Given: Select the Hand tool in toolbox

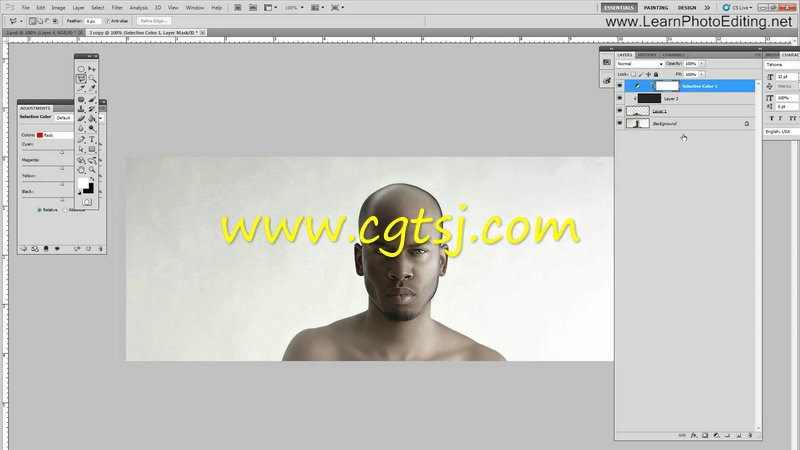Looking at the screenshot, I should [81, 169].
